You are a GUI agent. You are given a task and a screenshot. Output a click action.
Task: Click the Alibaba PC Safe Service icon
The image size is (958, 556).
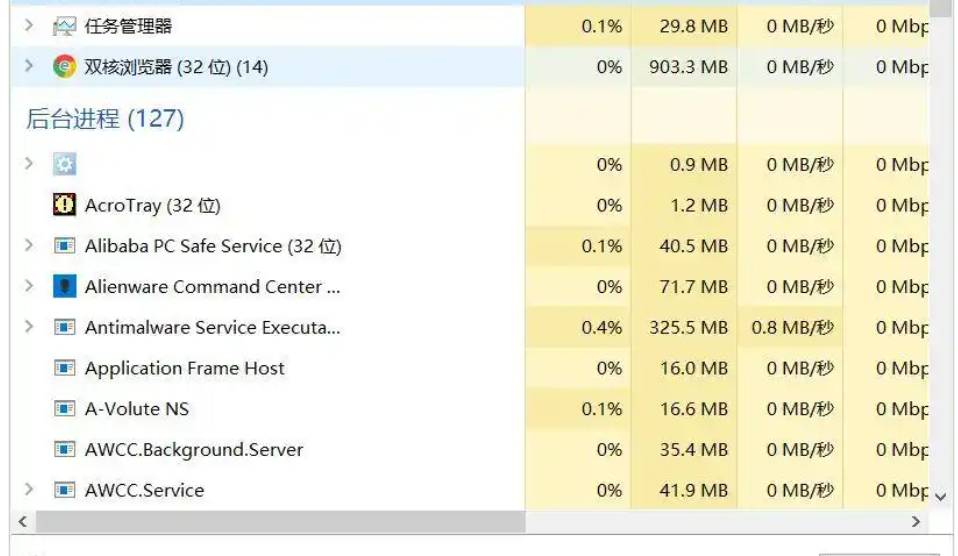click(64, 246)
